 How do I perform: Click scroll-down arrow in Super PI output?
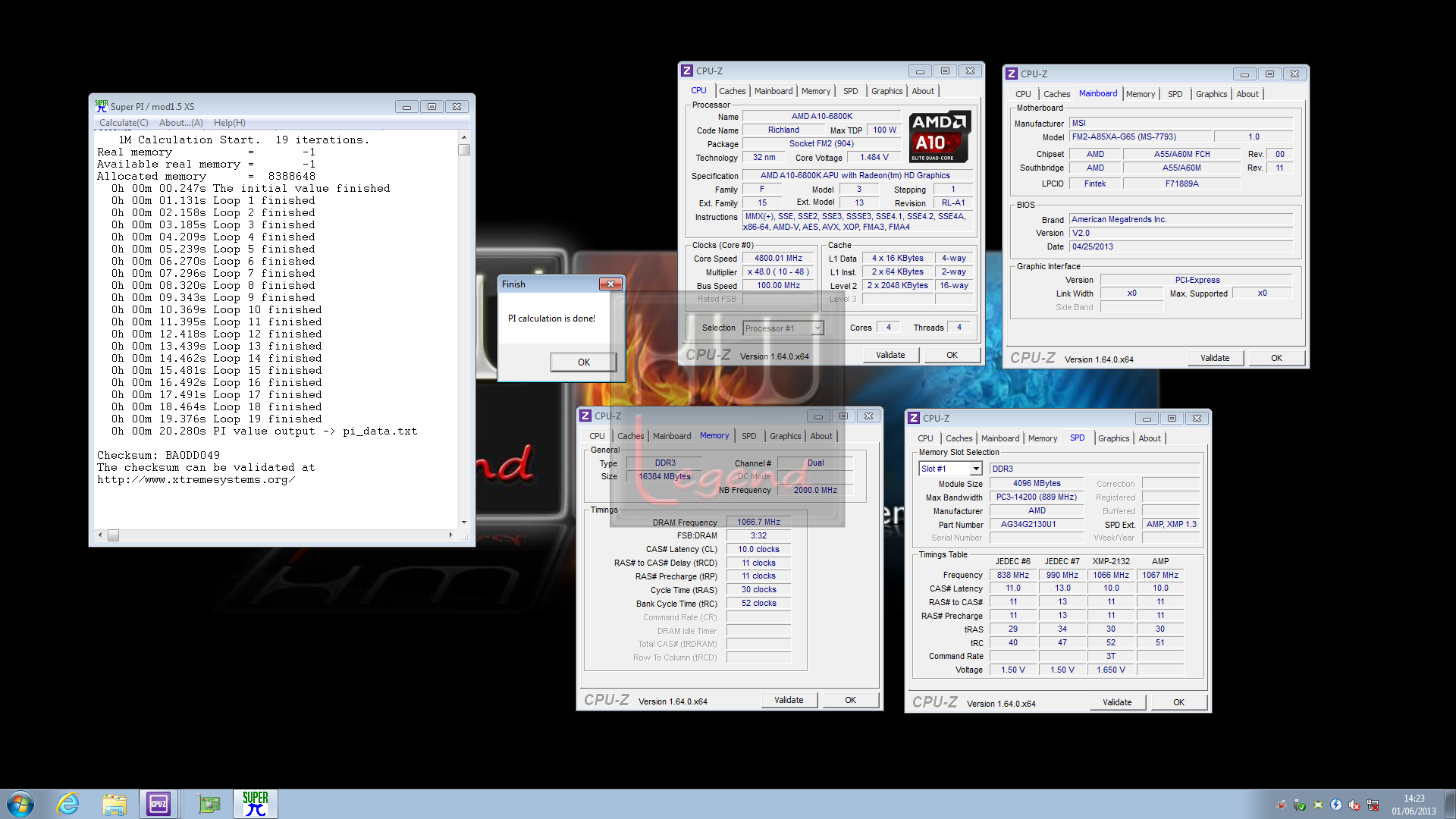coord(464,522)
